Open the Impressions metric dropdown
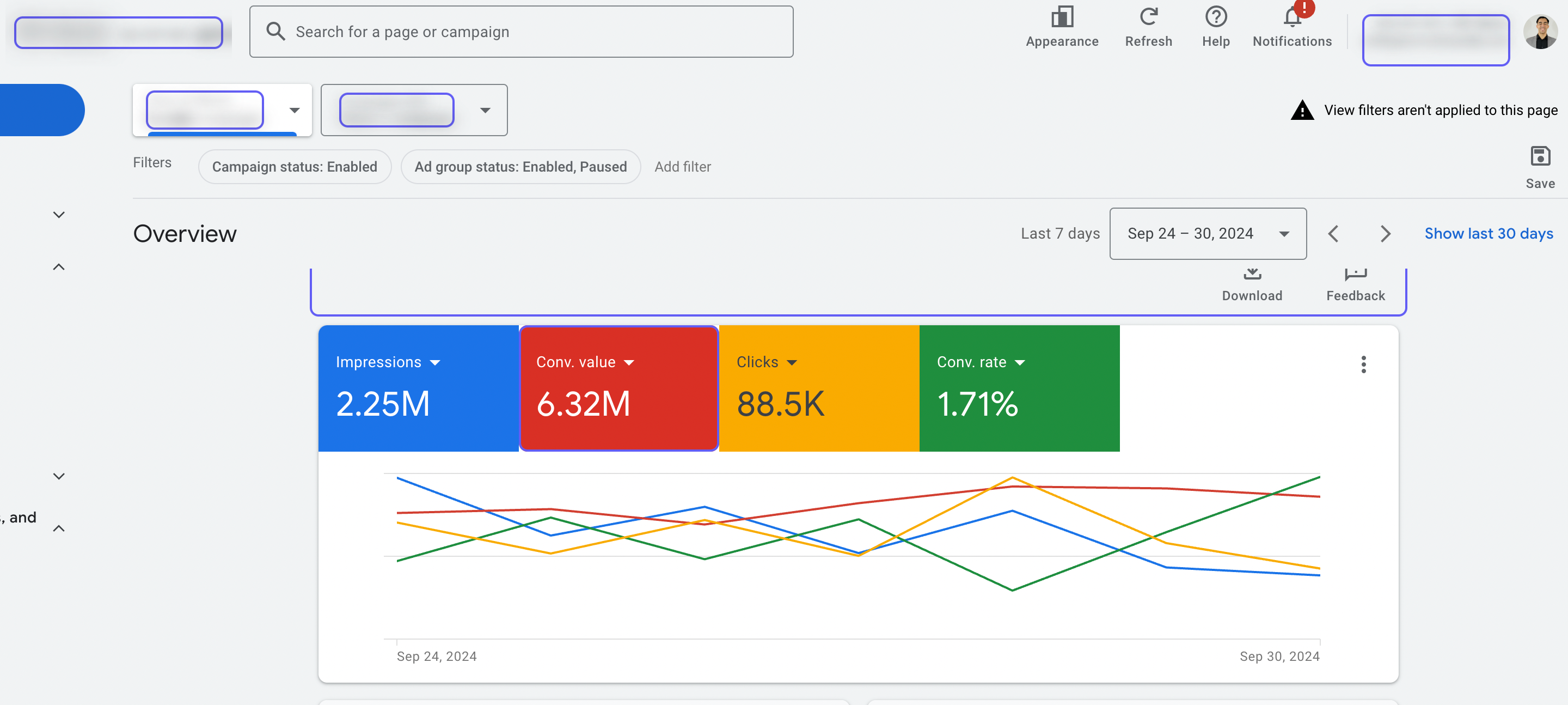 tap(434, 362)
